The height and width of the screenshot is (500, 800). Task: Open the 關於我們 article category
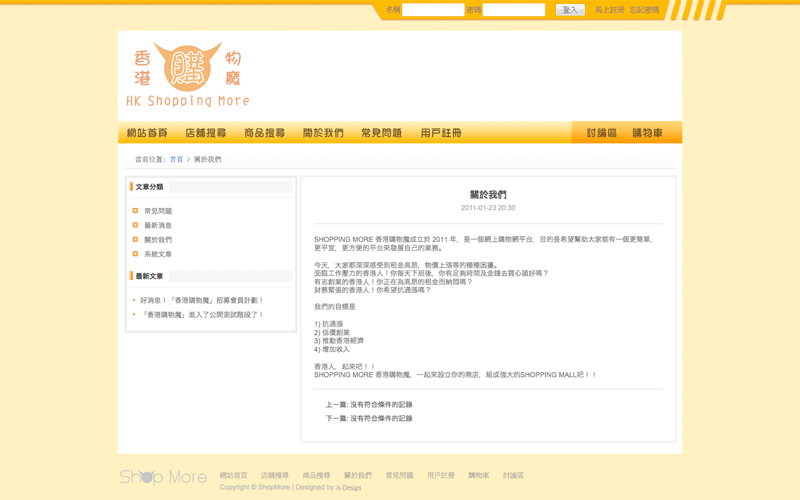click(x=158, y=239)
